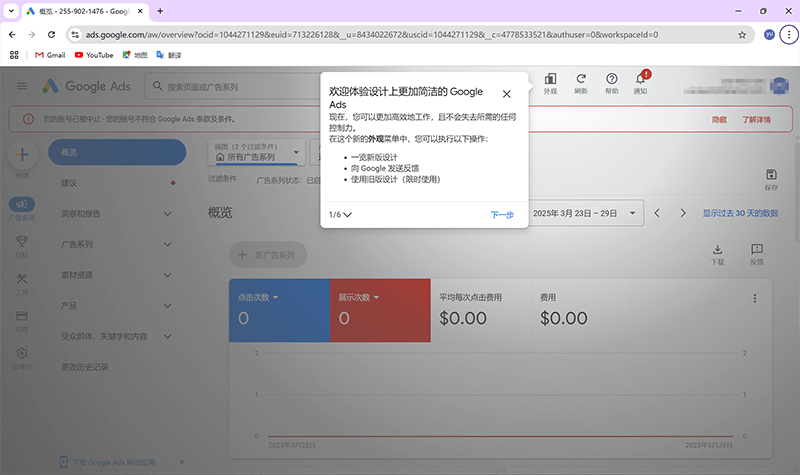
Task: Click the browser back arrow
Action: [x=12, y=35]
